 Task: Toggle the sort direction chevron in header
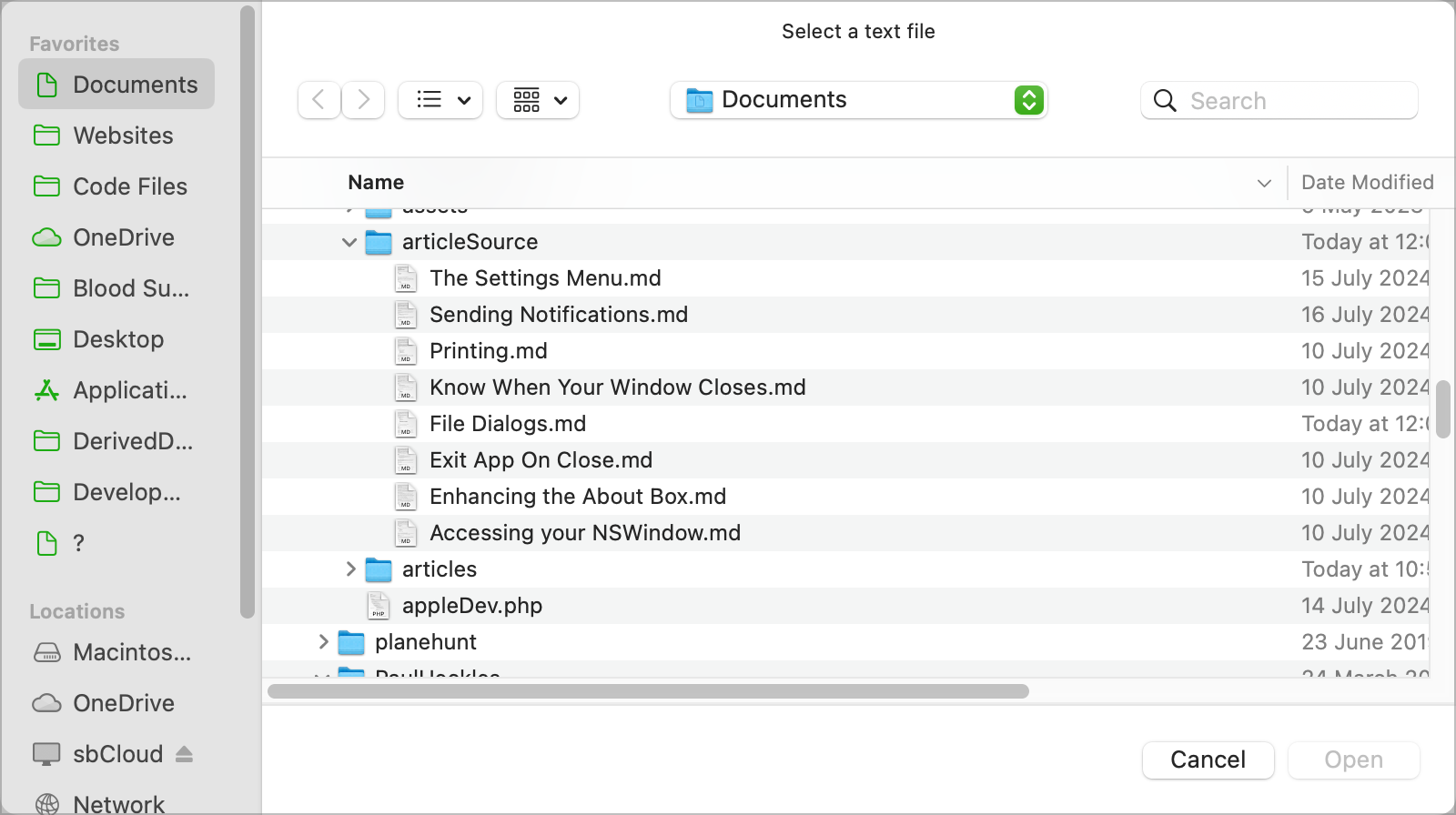point(1264,183)
